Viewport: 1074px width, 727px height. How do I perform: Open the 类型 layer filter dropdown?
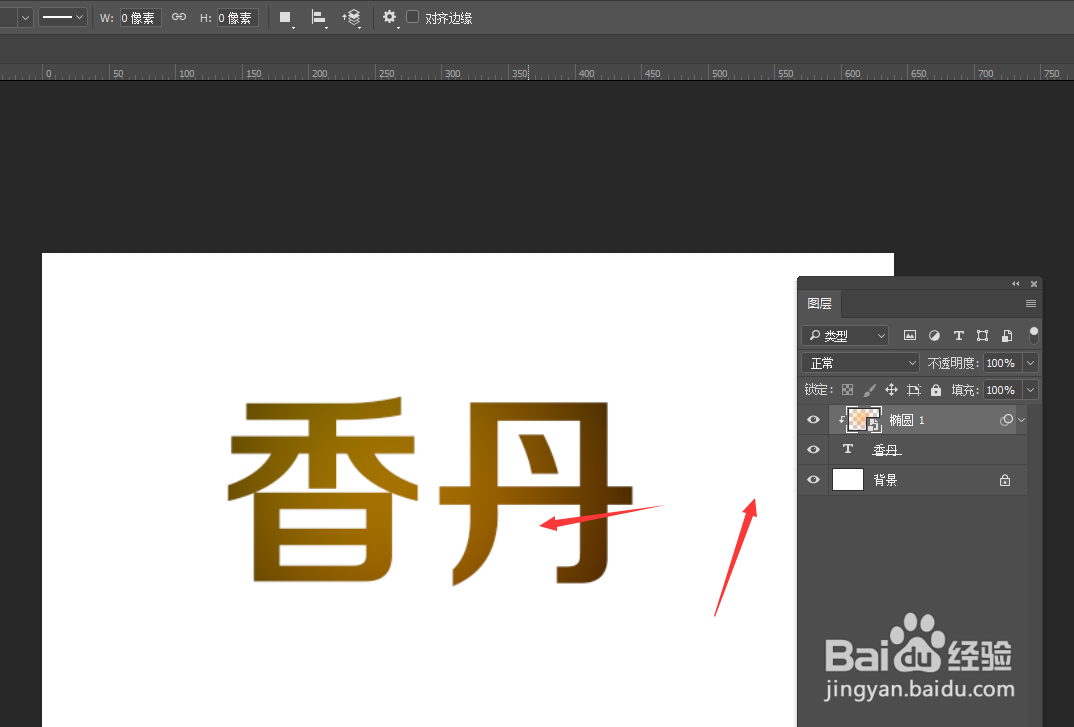coord(845,335)
